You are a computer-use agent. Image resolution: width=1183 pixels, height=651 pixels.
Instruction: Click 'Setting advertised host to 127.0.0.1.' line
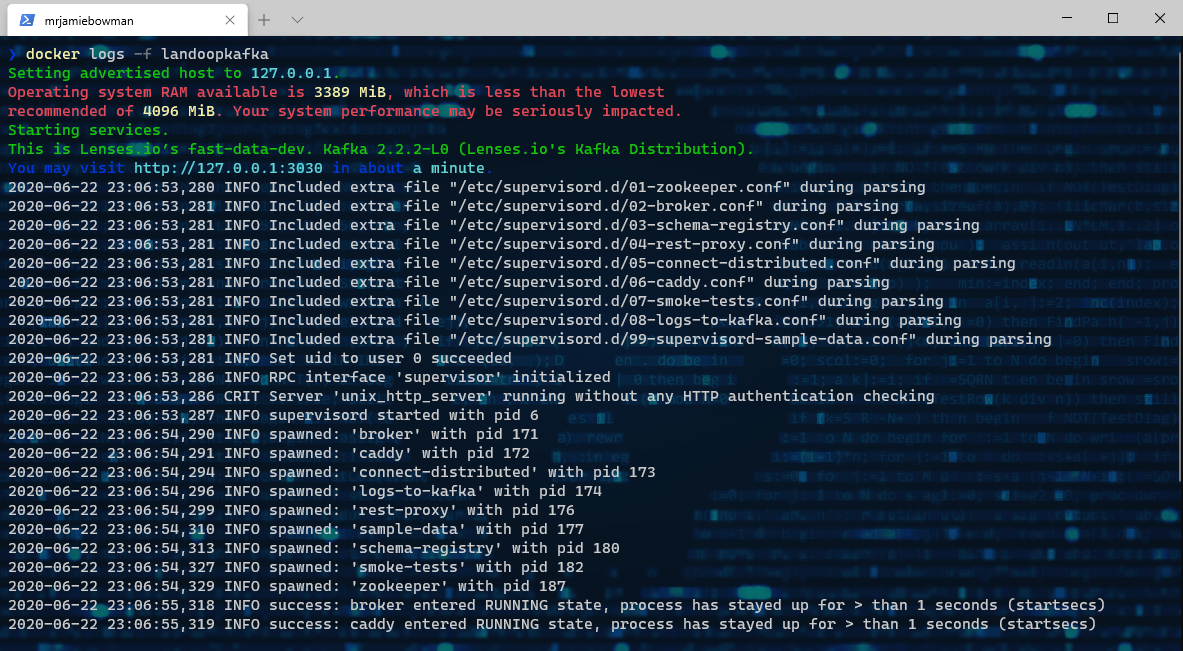click(174, 73)
